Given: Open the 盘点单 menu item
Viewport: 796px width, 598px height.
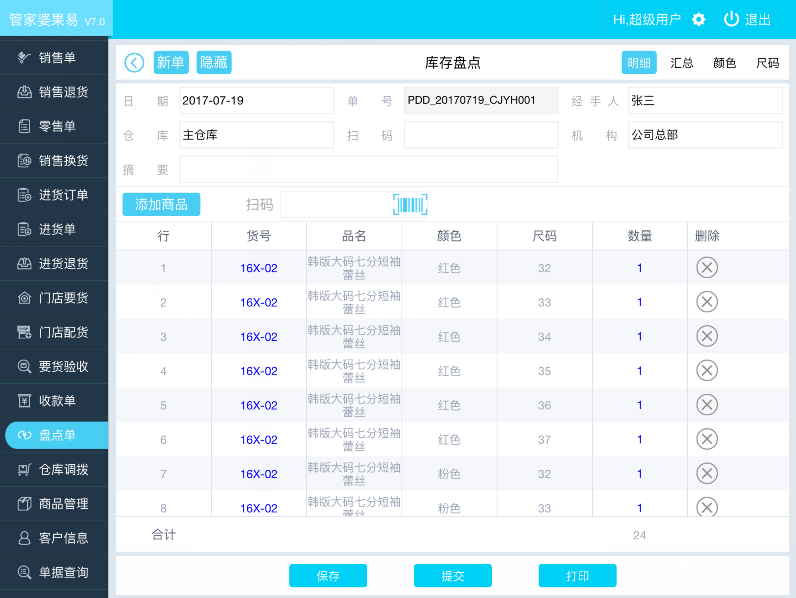Looking at the screenshot, I should pyautogui.click(x=56, y=435).
